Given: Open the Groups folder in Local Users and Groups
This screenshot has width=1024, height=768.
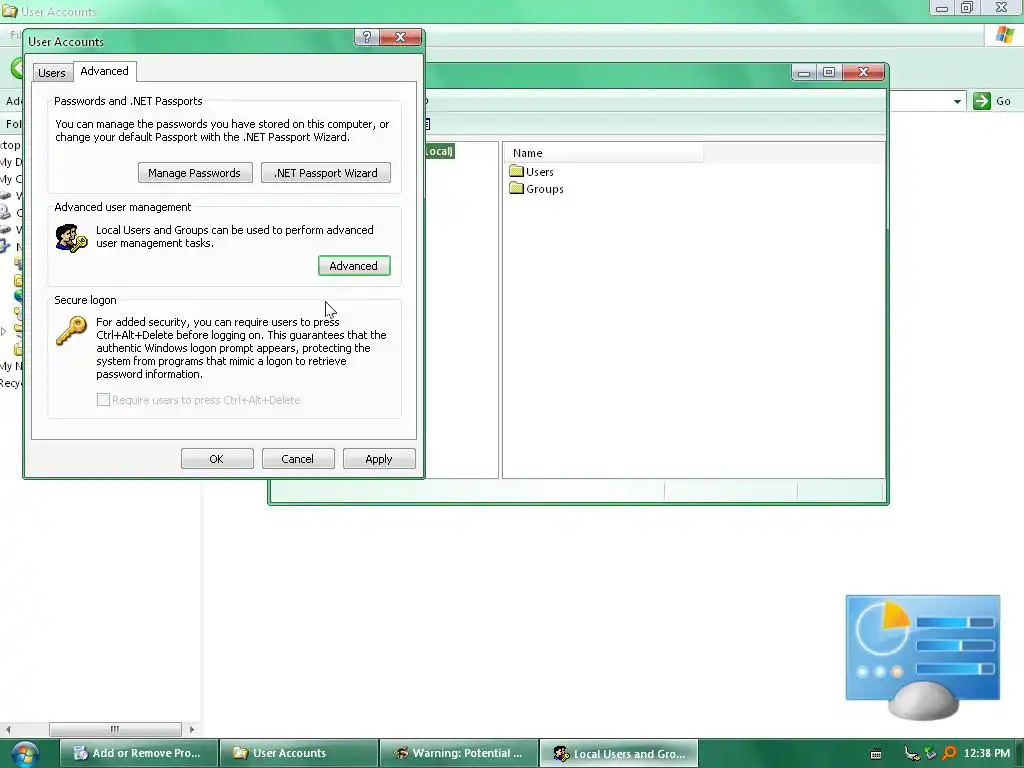Looking at the screenshot, I should pyautogui.click(x=536, y=189).
